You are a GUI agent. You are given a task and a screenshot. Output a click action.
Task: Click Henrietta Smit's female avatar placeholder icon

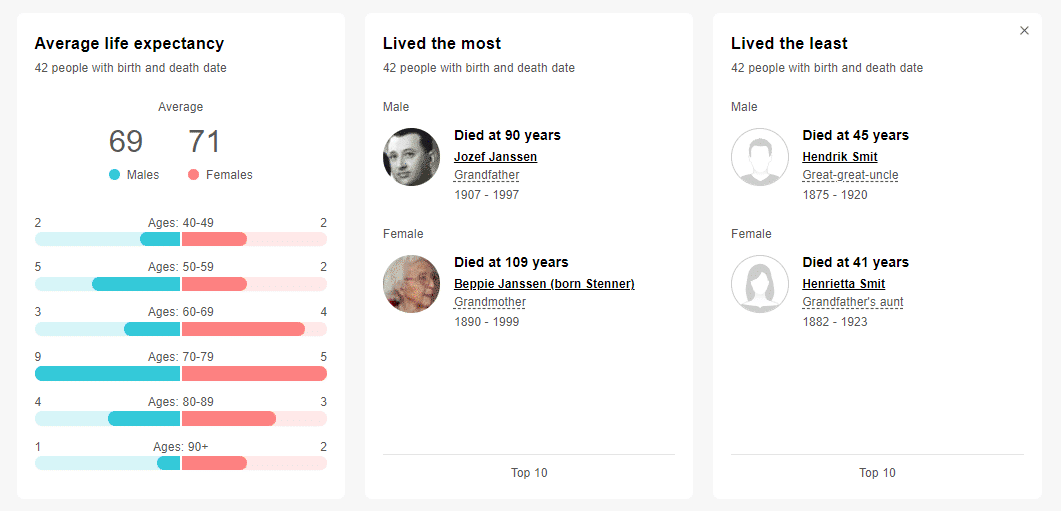760,284
